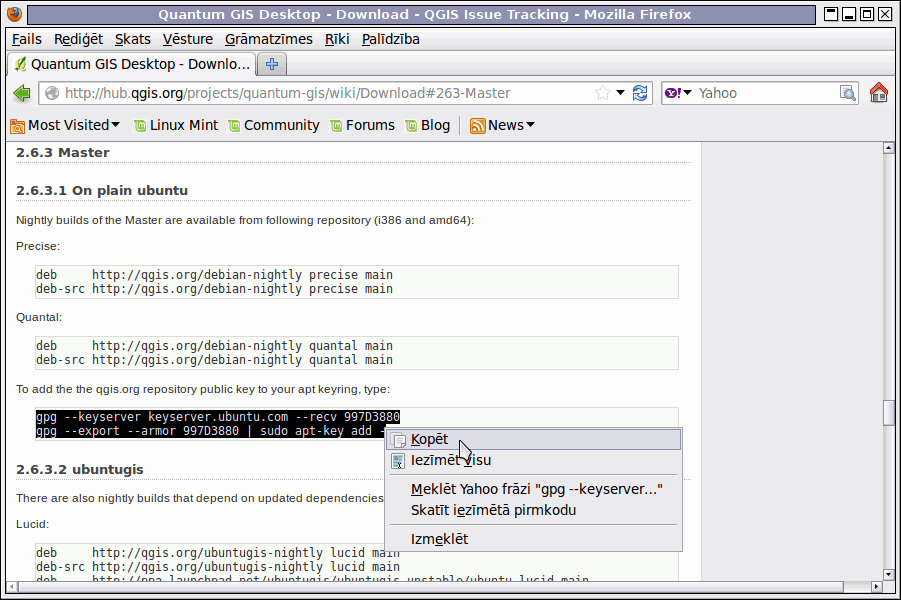Click the vertical scrollbar up arrow
The image size is (901, 600).
tap(888, 148)
